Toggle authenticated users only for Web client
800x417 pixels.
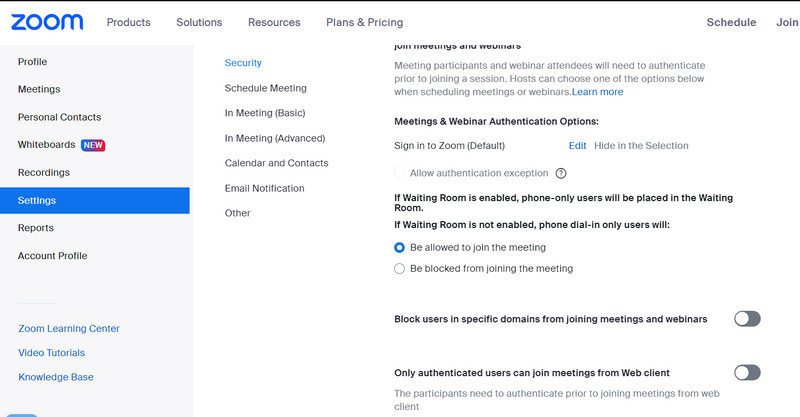[746, 373]
